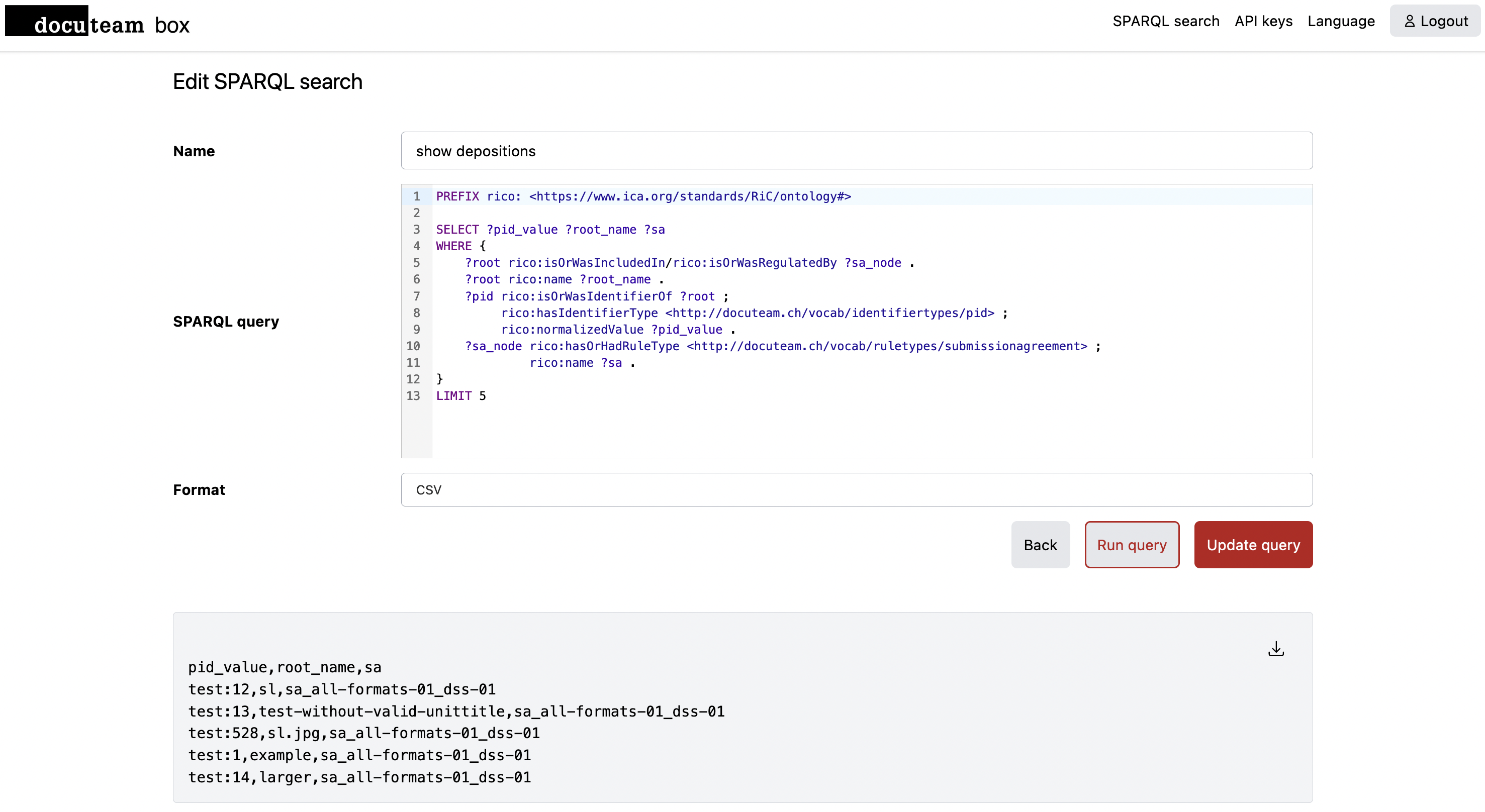Open the Format CSV dropdown
1485x812 pixels.
pyautogui.click(x=856, y=490)
